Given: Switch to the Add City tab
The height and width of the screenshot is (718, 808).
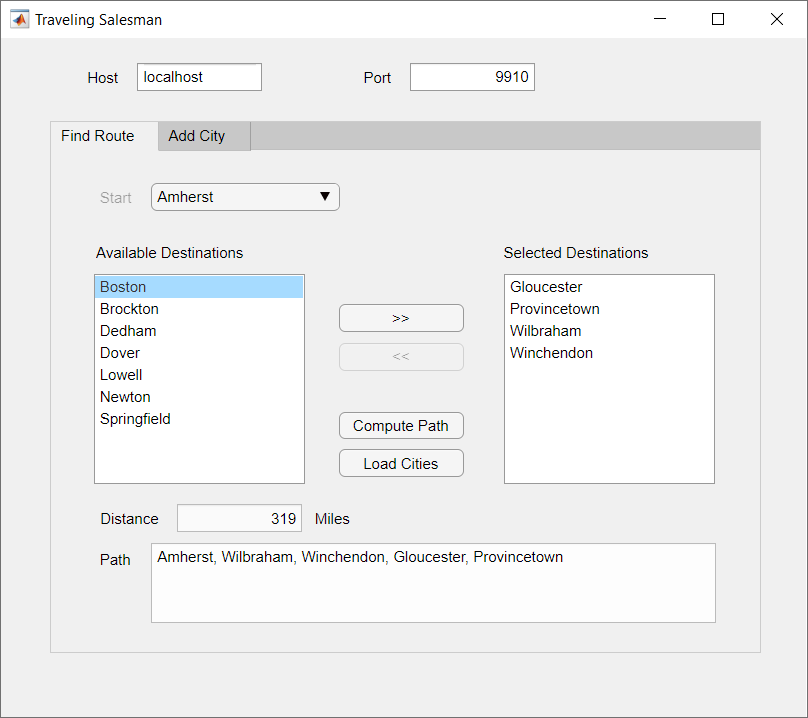Looking at the screenshot, I should tap(197, 136).
